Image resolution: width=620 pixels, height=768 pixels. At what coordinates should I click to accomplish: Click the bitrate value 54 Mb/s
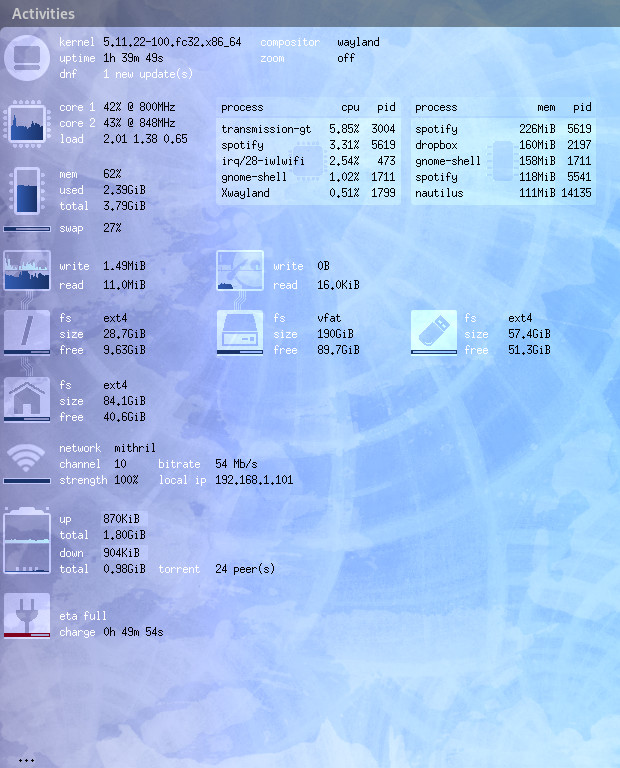coord(236,464)
